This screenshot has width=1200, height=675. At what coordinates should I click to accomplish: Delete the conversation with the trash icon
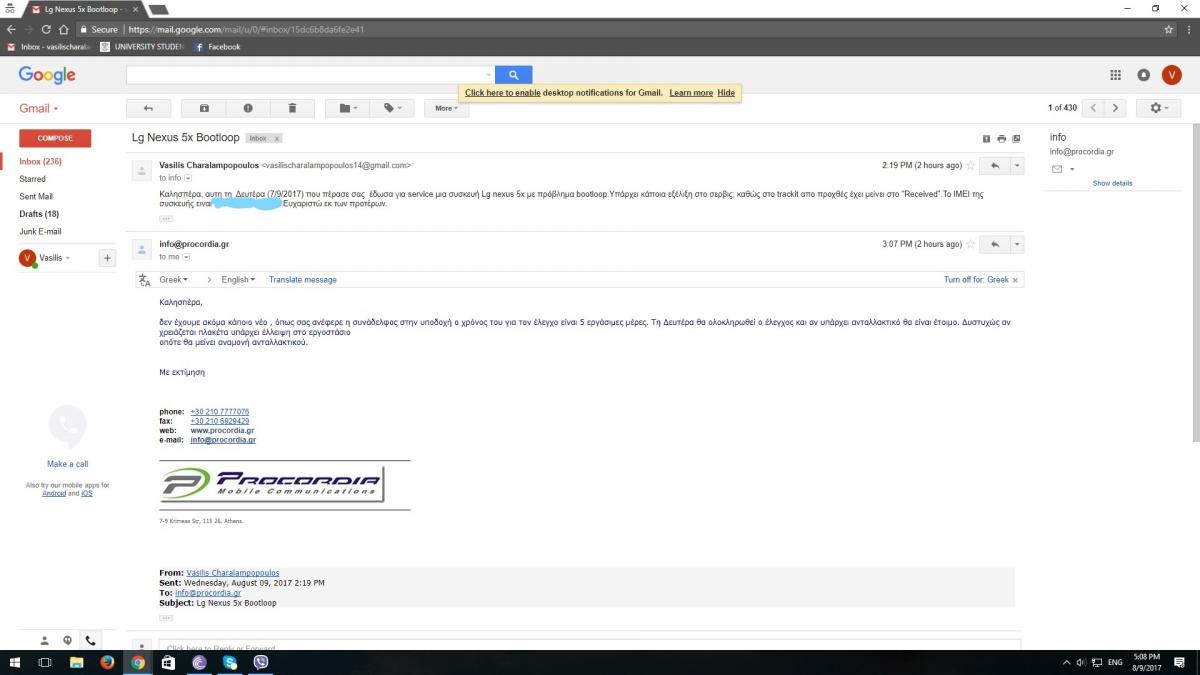pos(292,108)
